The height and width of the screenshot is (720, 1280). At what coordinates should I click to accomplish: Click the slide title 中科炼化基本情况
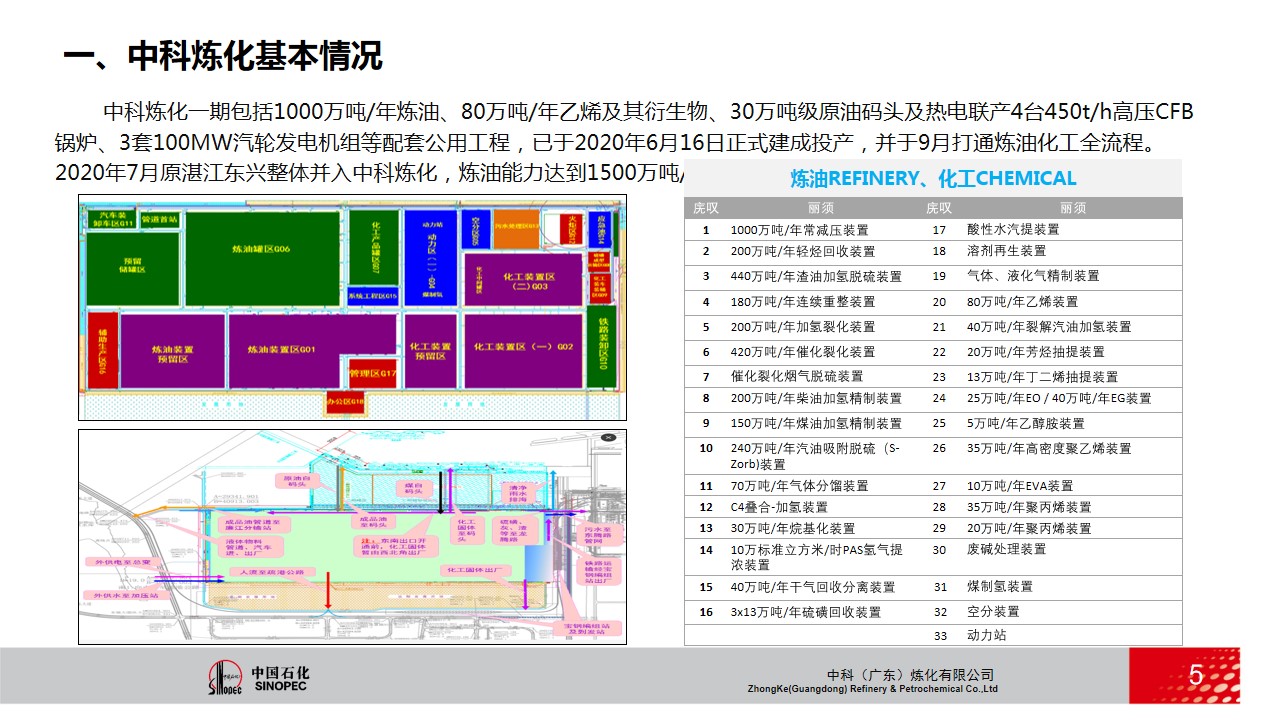pos(254,56)
